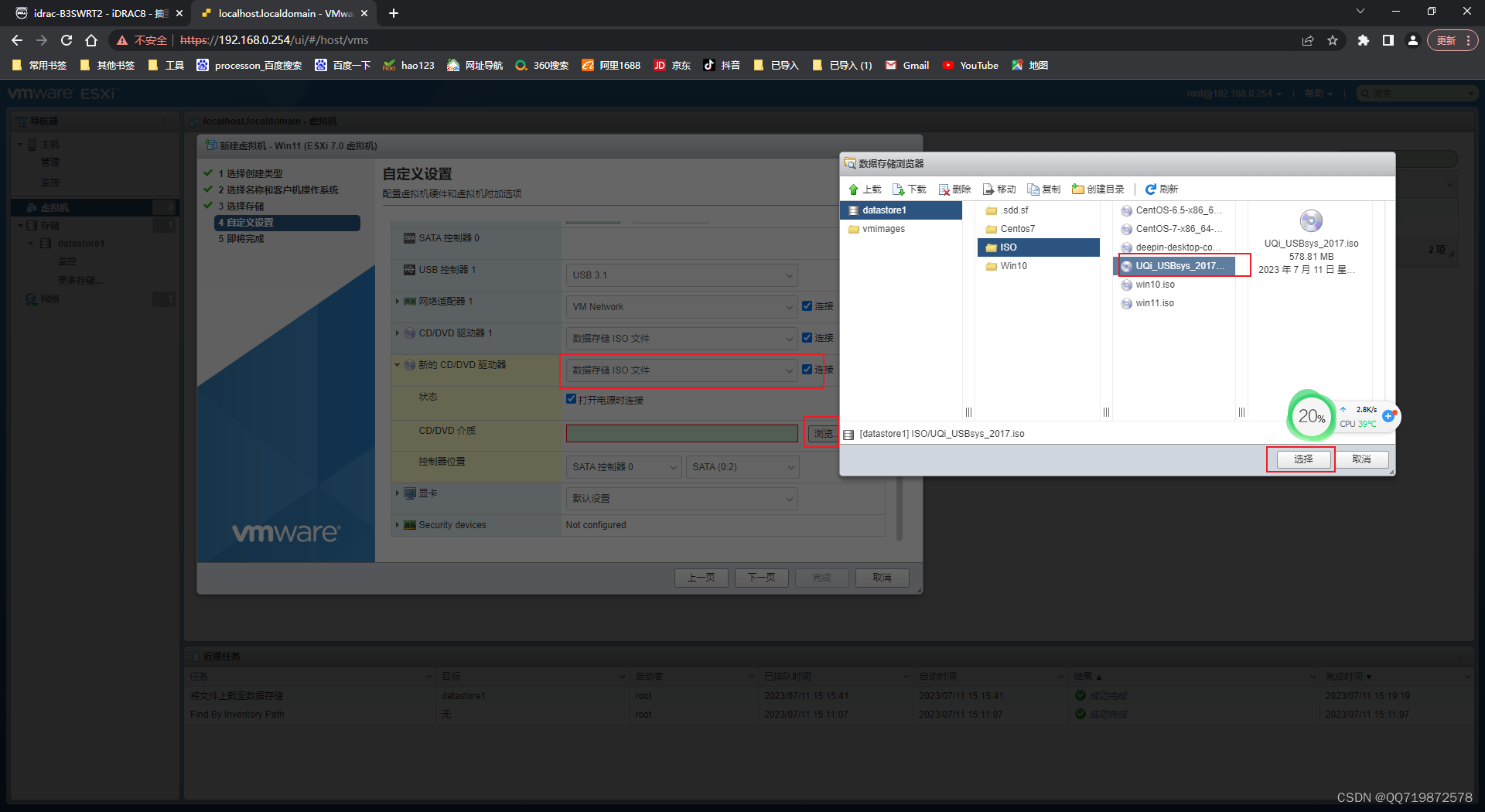Select the win10.iso file
This screenshot has height=812, width=1485.
click(1174, 285)
